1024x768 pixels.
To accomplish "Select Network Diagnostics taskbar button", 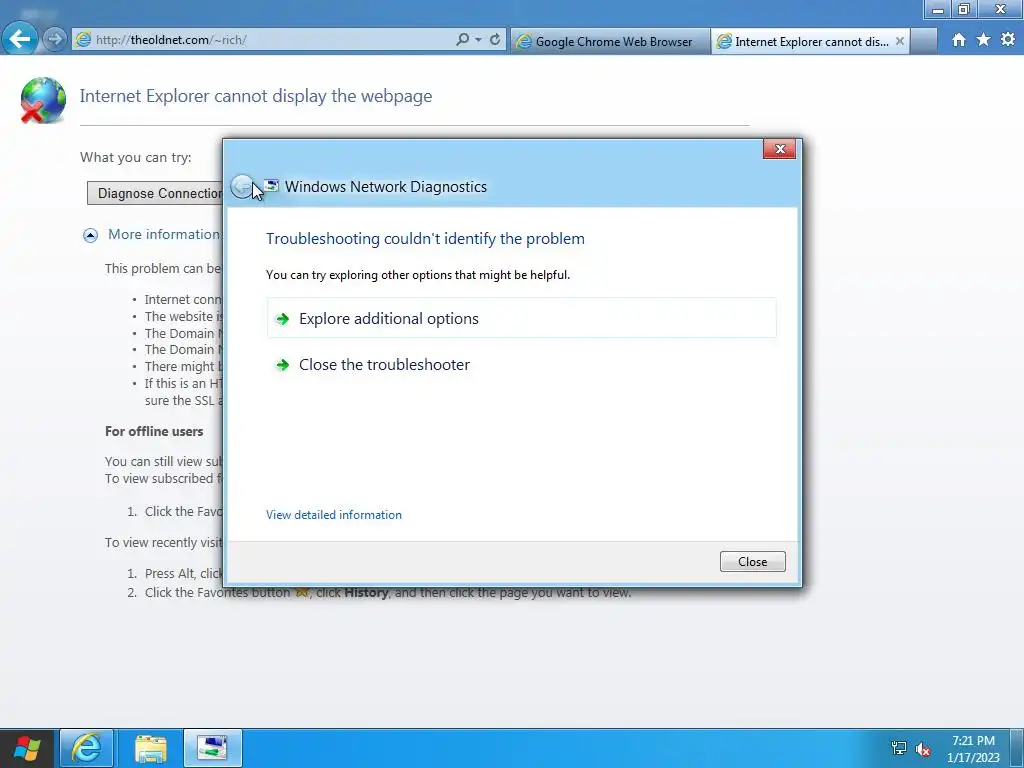I will click(213, 748).
